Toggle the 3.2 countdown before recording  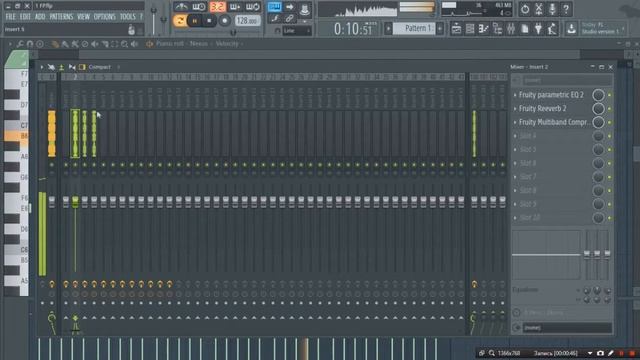pos(217,7)
